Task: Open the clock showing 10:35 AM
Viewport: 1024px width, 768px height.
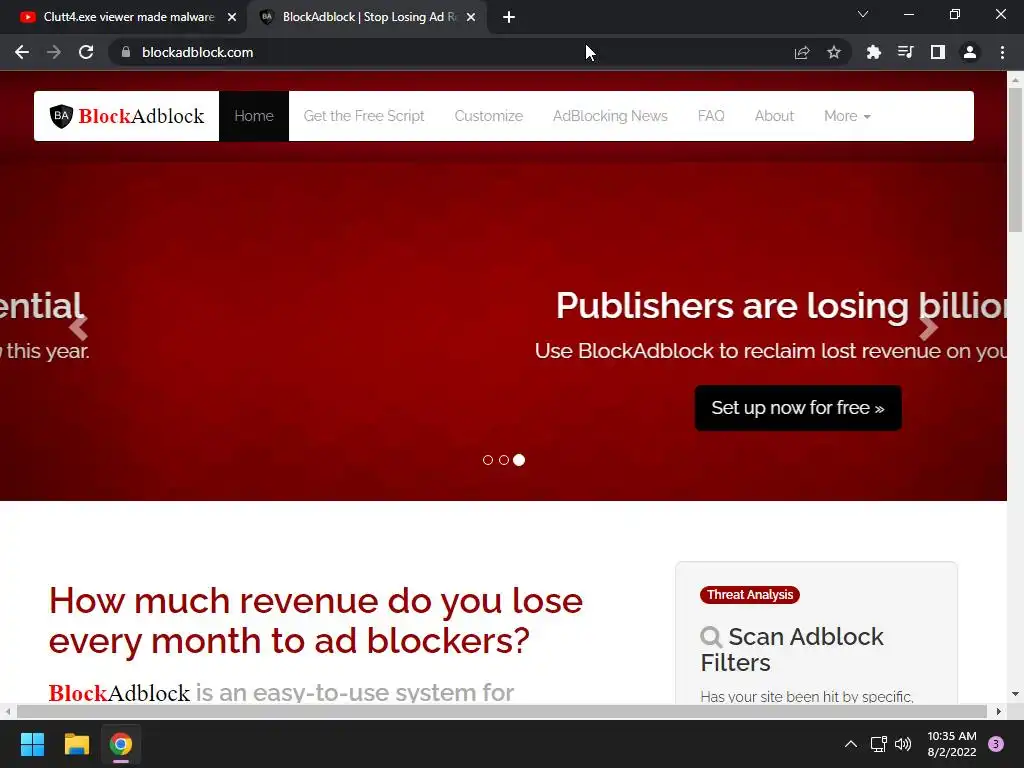Action: click(952, 744)
